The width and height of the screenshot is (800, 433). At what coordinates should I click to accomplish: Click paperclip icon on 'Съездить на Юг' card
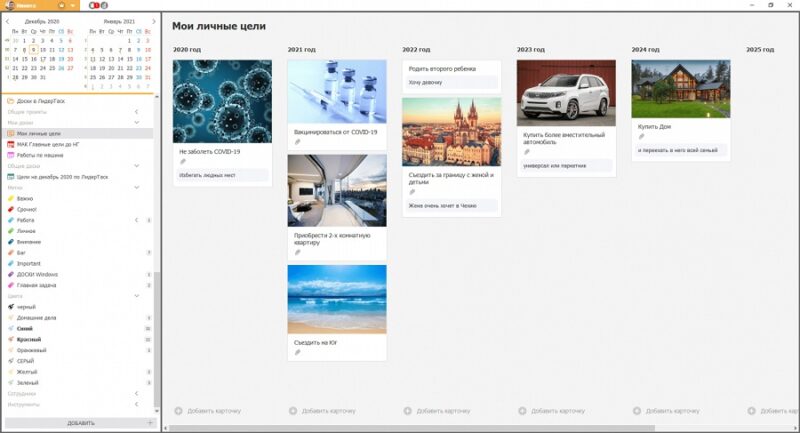point(297,352)
